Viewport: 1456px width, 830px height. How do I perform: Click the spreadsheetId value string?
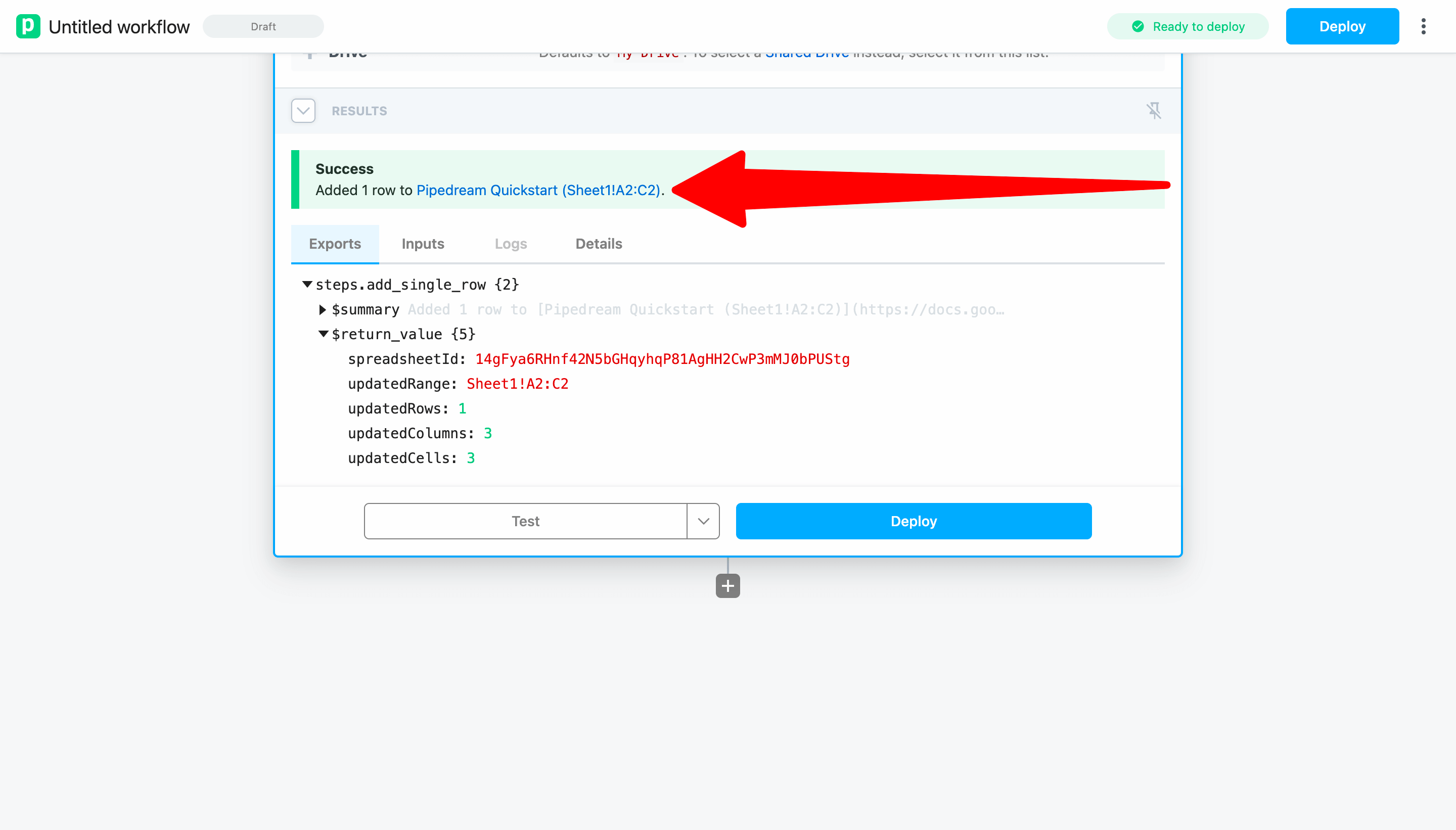click(662, 359)
